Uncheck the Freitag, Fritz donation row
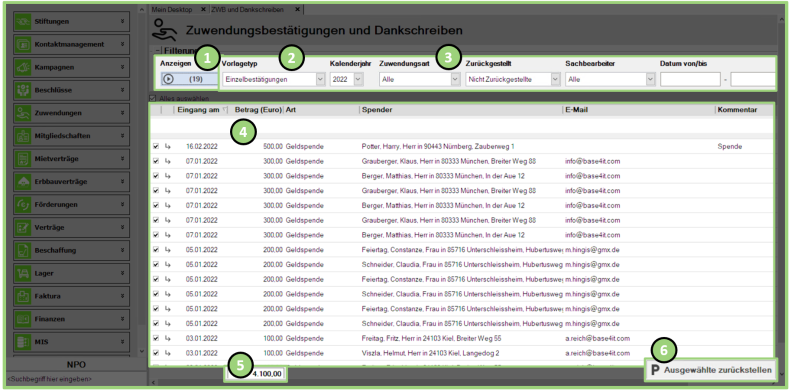 click(156, 338)
